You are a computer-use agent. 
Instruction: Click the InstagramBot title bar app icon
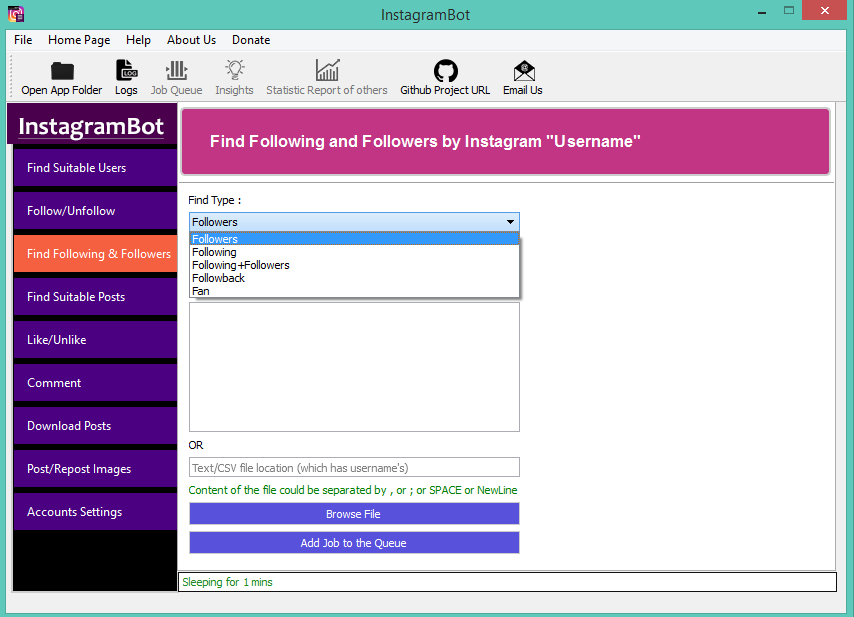pyautogui.click(x=15, y=14)
